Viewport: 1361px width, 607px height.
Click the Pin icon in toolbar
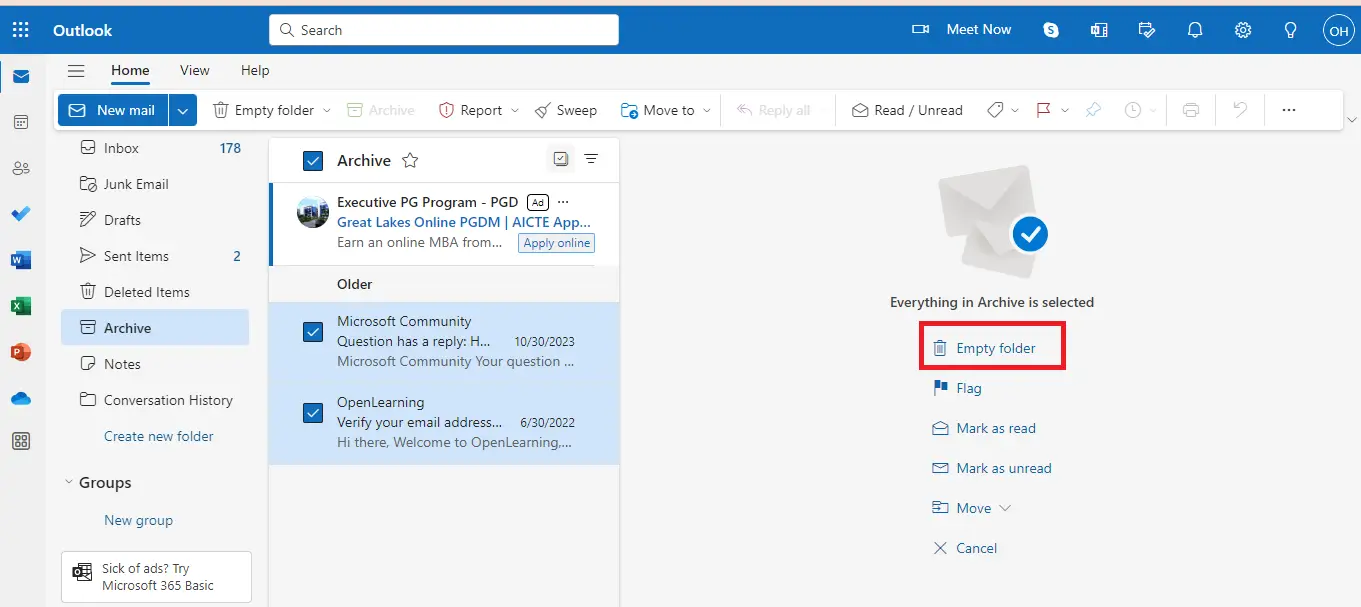[x=1093, y=110]
